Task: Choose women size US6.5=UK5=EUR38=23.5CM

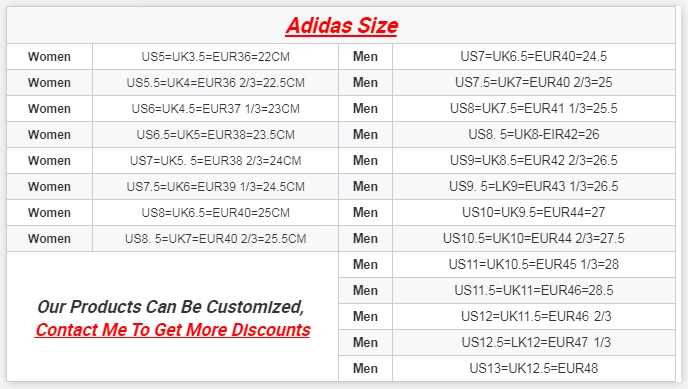Action: point(215,134)
